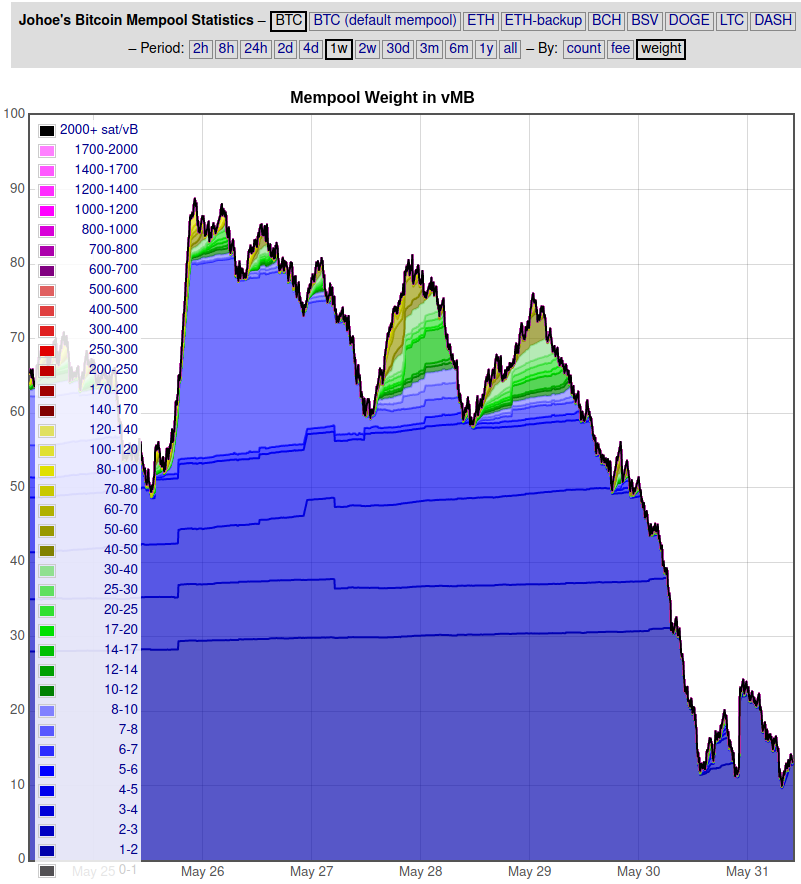Display chart by fee
Image resolution: width=801 pixels, height=884 pixels.
[620, 49]
